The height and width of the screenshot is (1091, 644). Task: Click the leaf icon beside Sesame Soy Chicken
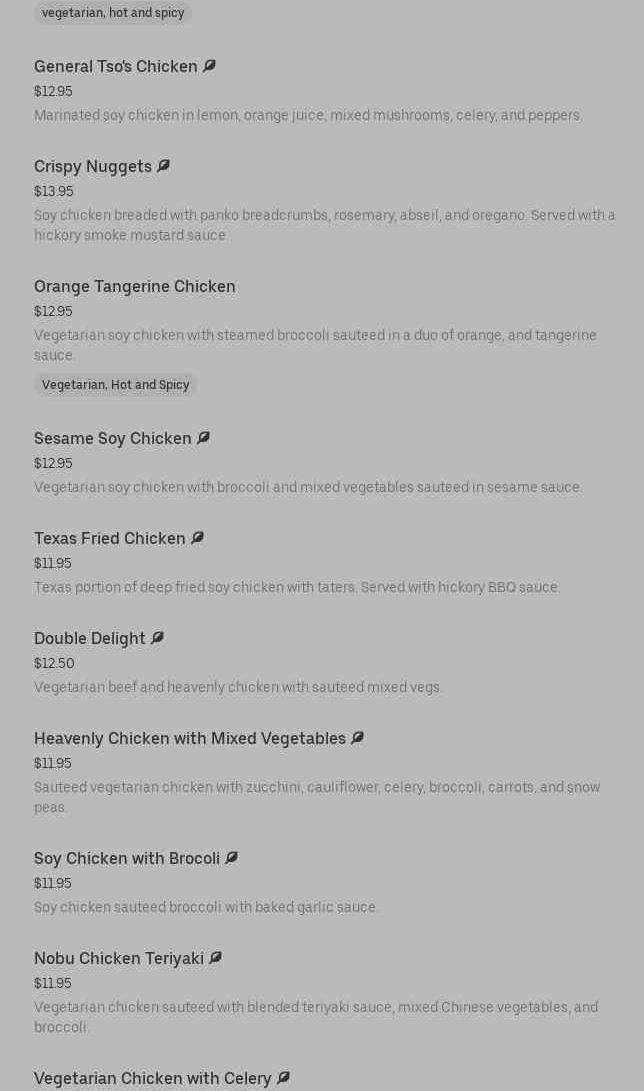pyautogui.click(x=203, y=438)
